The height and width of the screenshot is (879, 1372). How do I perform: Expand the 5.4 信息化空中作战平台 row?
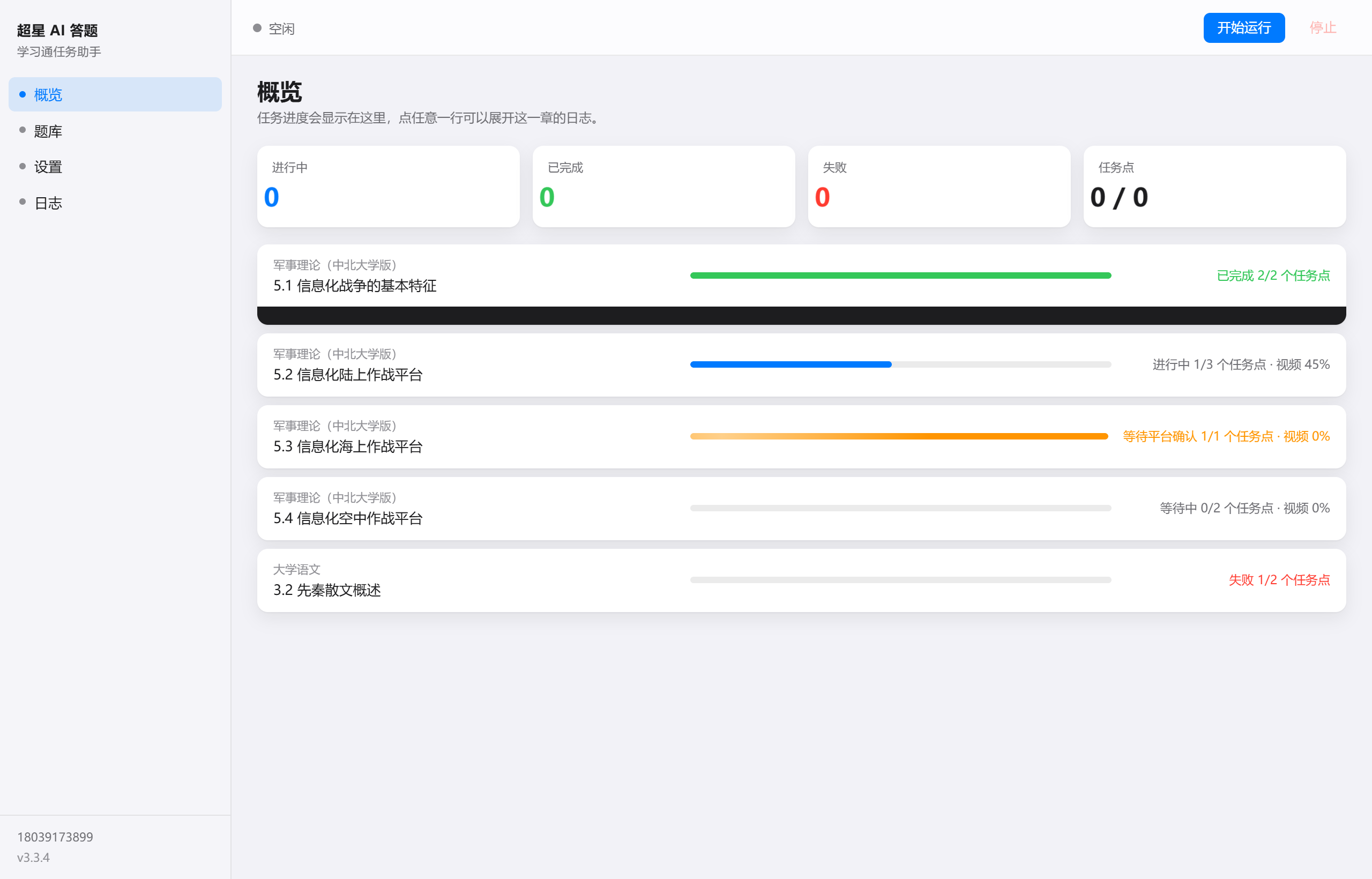click(801, 509)
